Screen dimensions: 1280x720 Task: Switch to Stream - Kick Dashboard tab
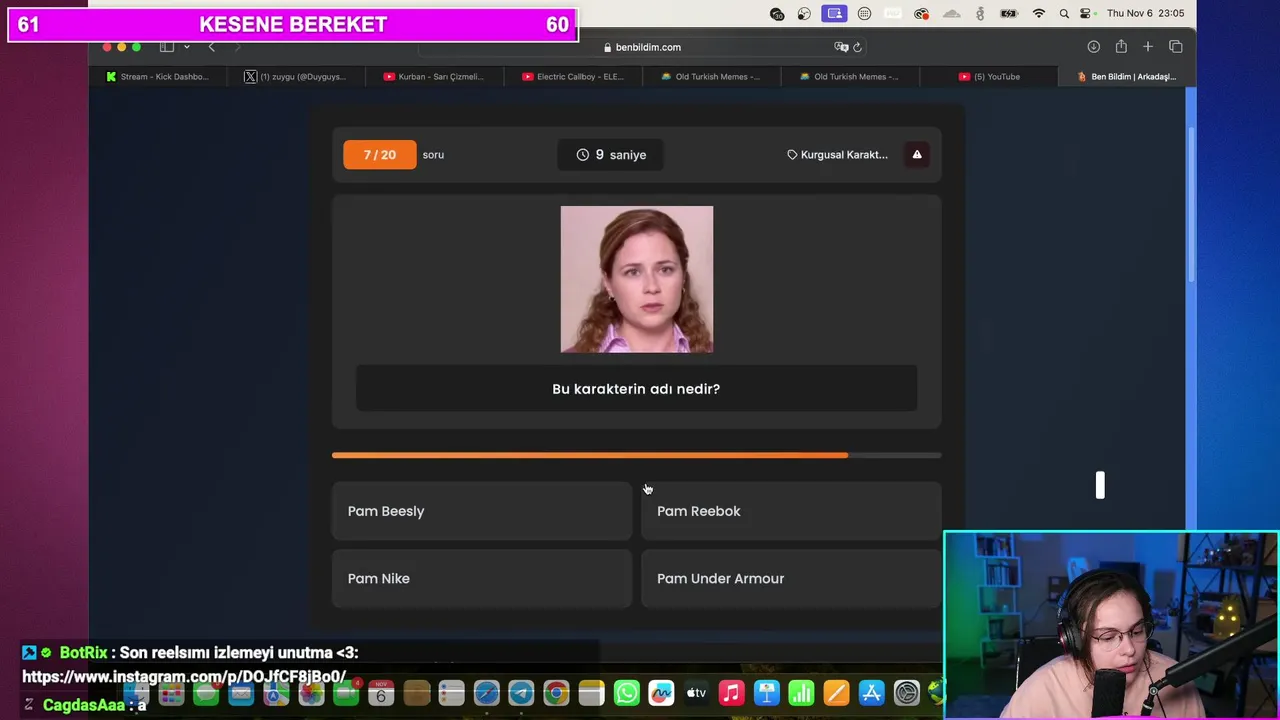click(x=157, y=76)
